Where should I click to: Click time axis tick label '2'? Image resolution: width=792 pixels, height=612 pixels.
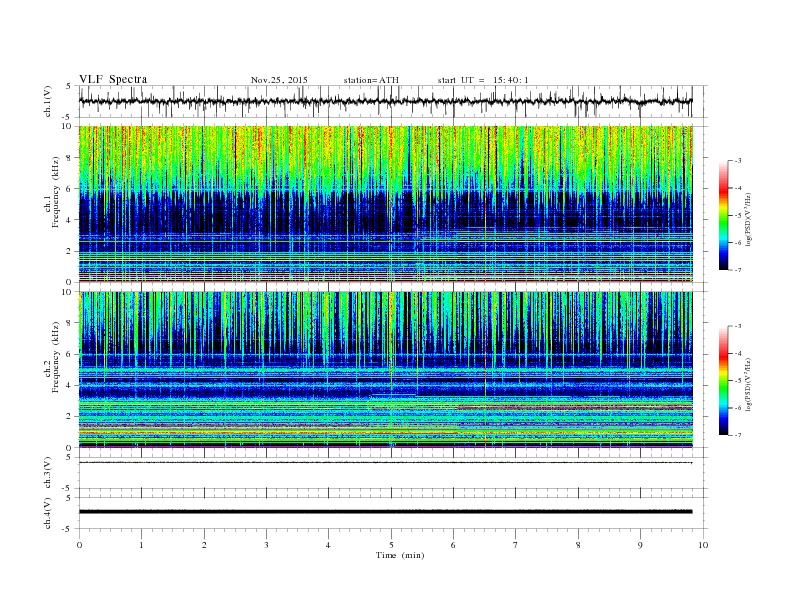tap(204, 545)
